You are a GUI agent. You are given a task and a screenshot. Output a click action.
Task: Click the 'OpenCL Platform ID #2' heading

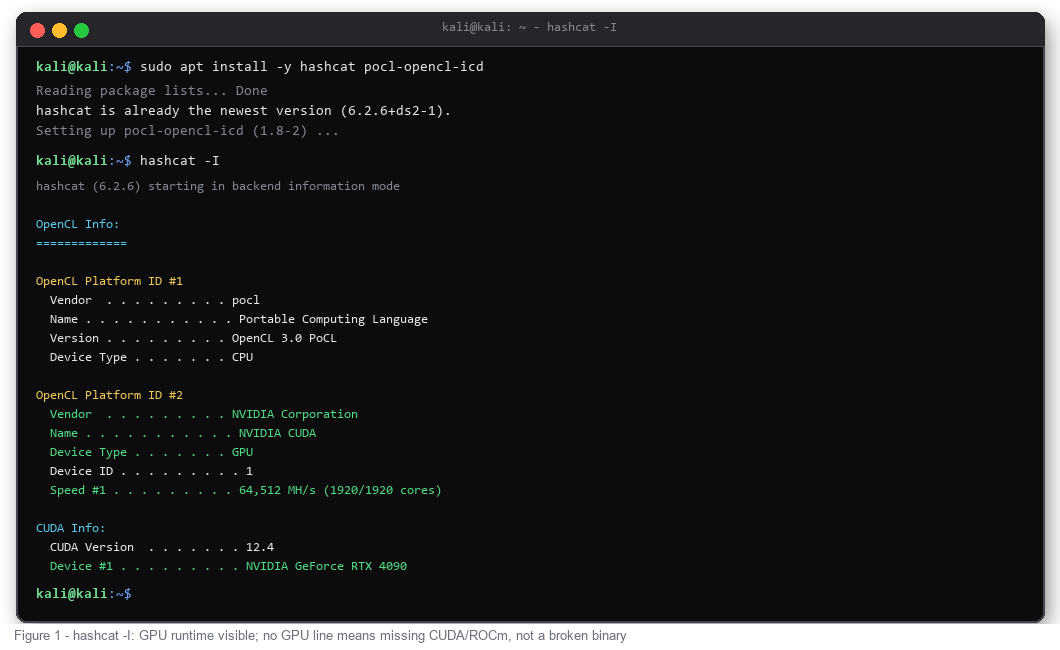(x=110, y=395)
